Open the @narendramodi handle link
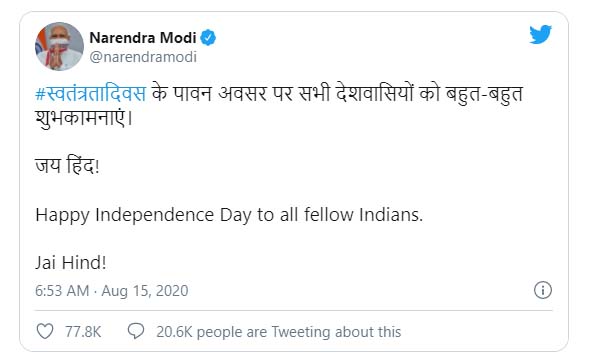Screen dimensions: 591x361 pos(143,57)
